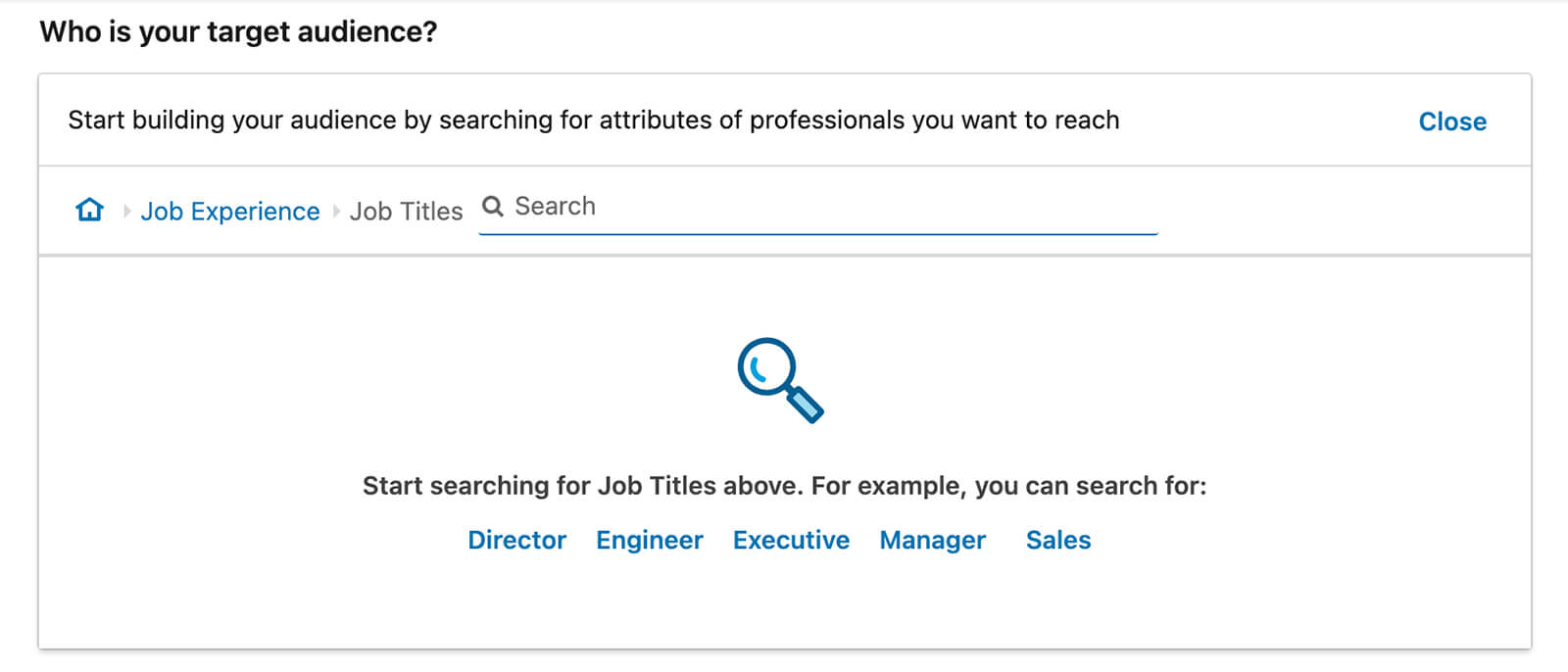1568x672 pixels.
Task: Click the breadcrumb arrow before Job Titles
Action: (336, 211)
